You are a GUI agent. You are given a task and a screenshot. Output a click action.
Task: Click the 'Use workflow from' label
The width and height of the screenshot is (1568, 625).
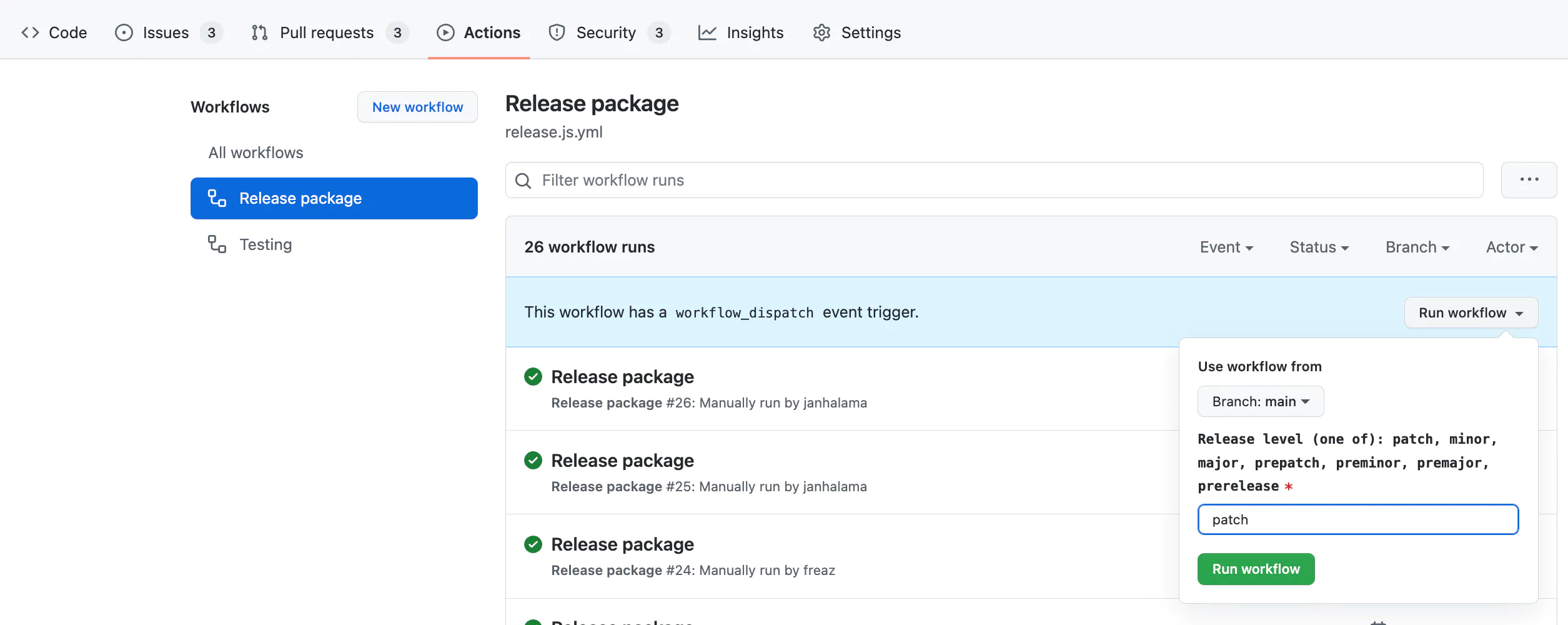(1259, 366)
